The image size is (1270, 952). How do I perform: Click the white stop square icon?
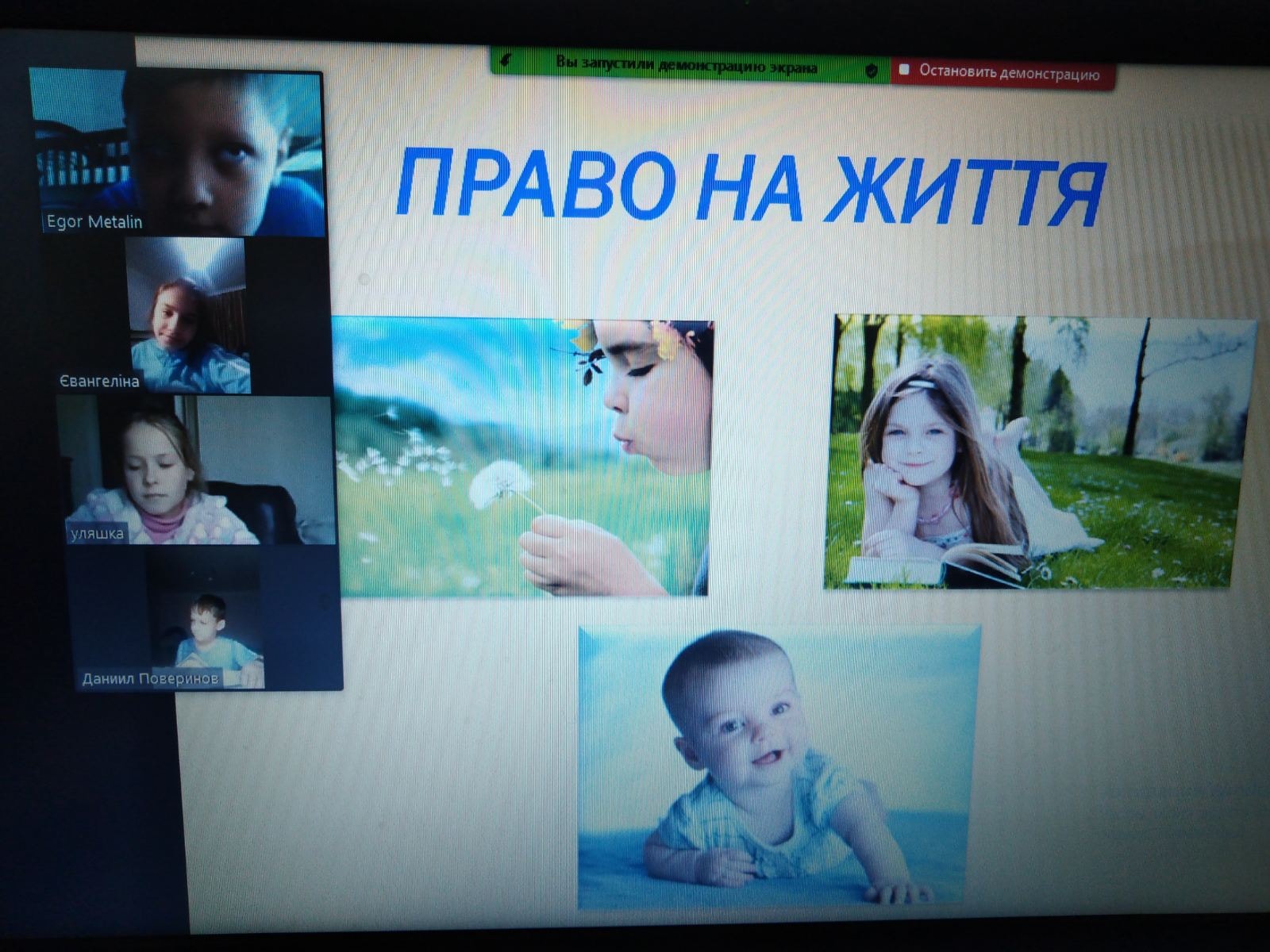click(x=904, y=70)
